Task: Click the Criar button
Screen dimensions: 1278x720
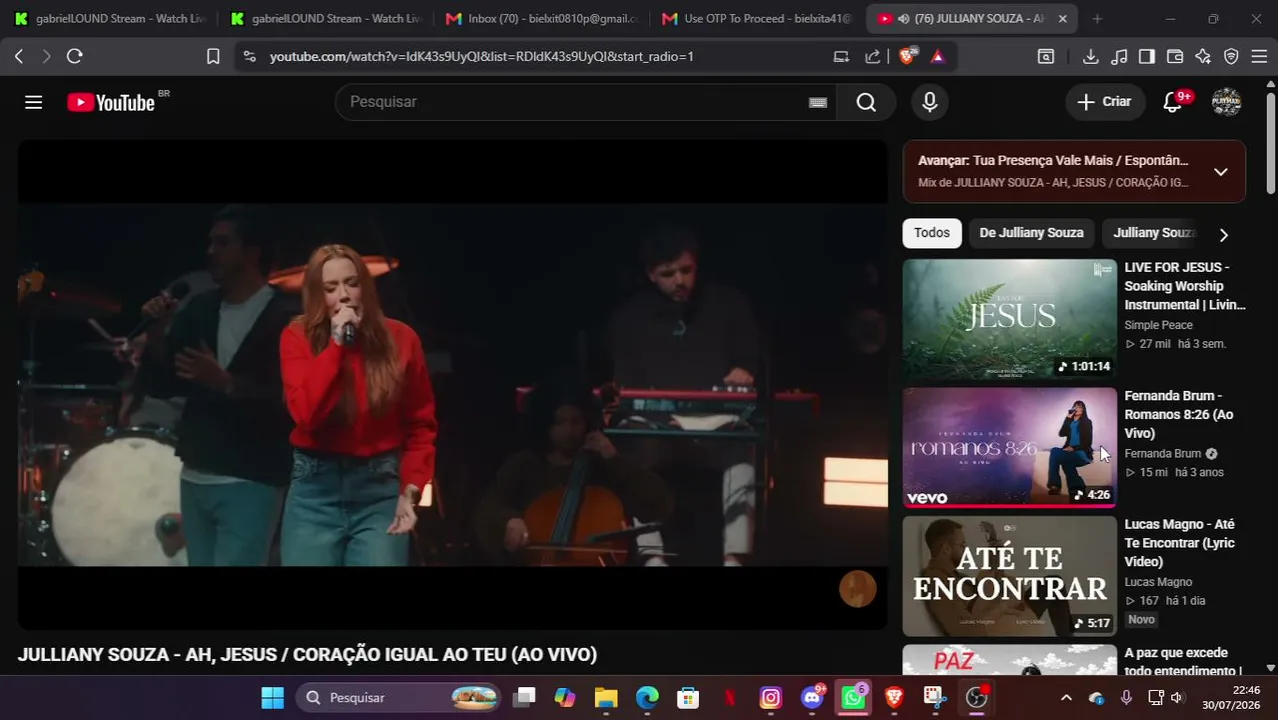Action: point(1105,102)
